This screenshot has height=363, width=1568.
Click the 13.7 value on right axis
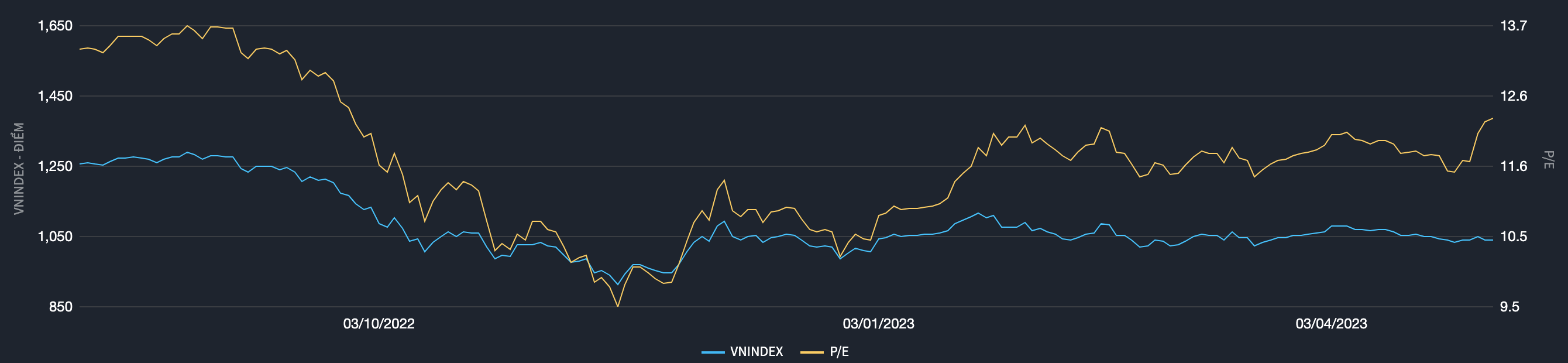(x=1514, y=26)
